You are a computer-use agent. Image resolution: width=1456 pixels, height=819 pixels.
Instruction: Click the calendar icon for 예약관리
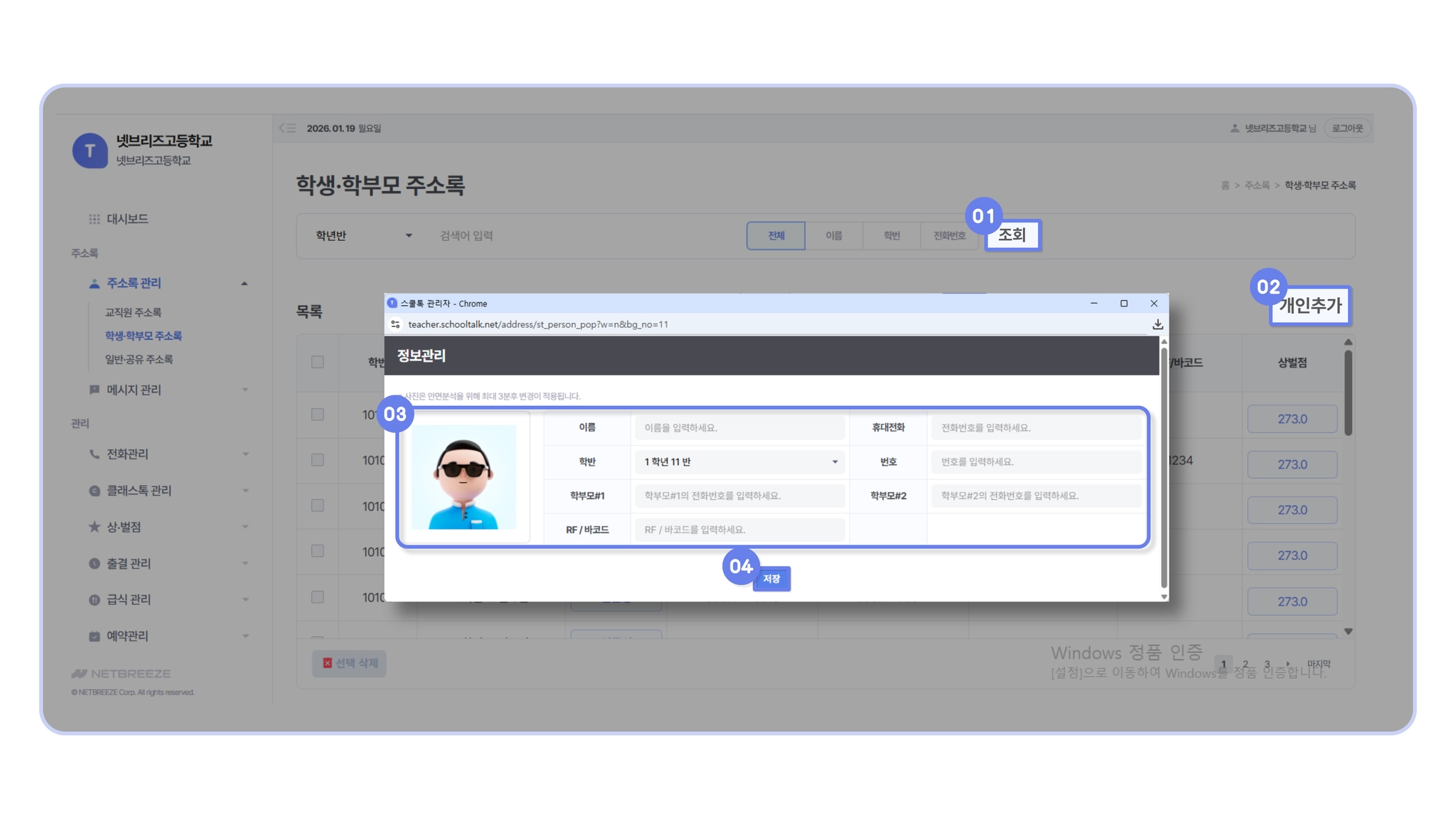[94, 636]
